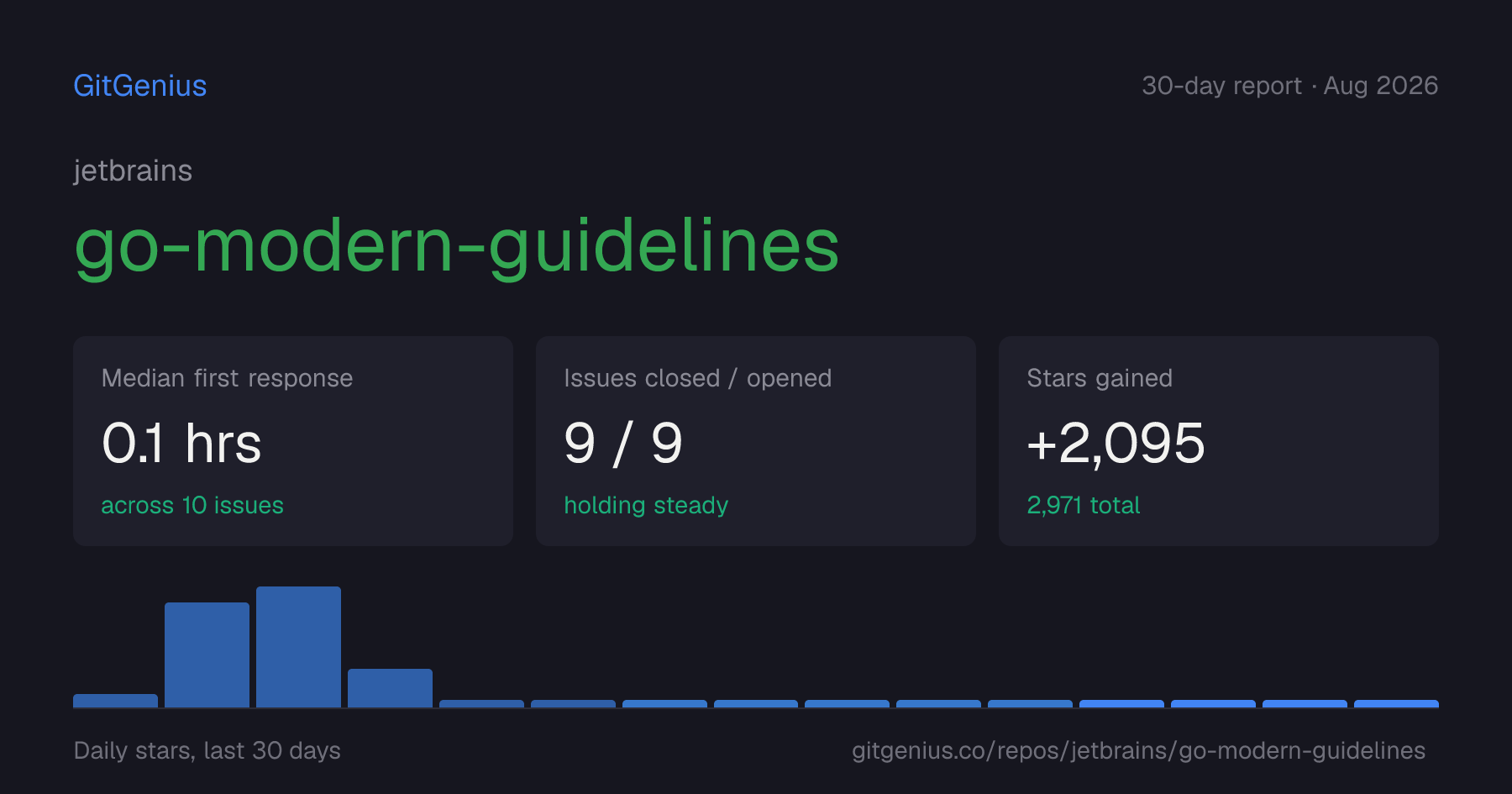This screenshot has height=794, width=1512.
Task: Click the 0.1 hrs value
Action: [181, 443]
